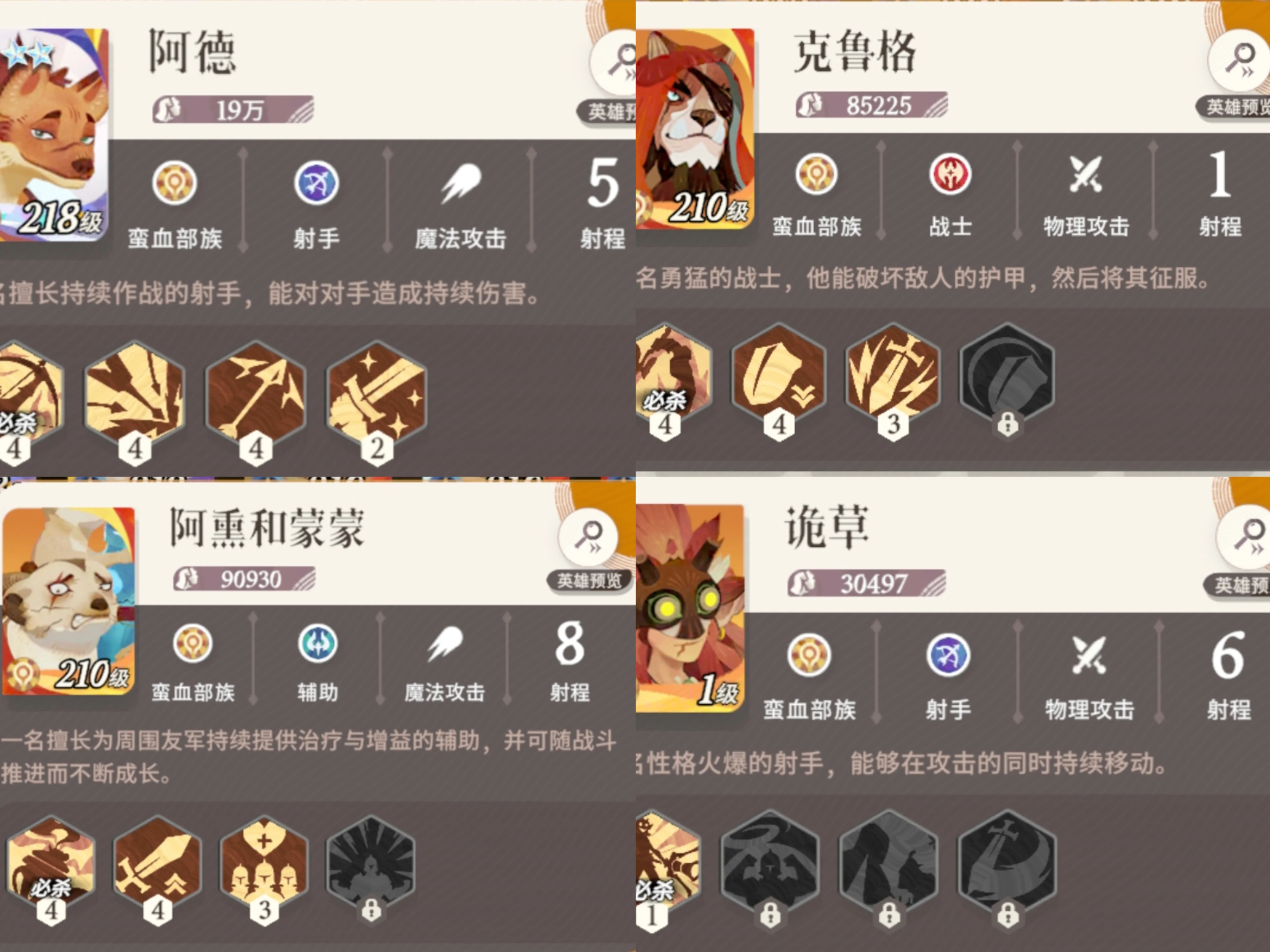Tap the 30497 power rating bar
This screenshot has height=952, width=1270.
(x=866, y=584)
